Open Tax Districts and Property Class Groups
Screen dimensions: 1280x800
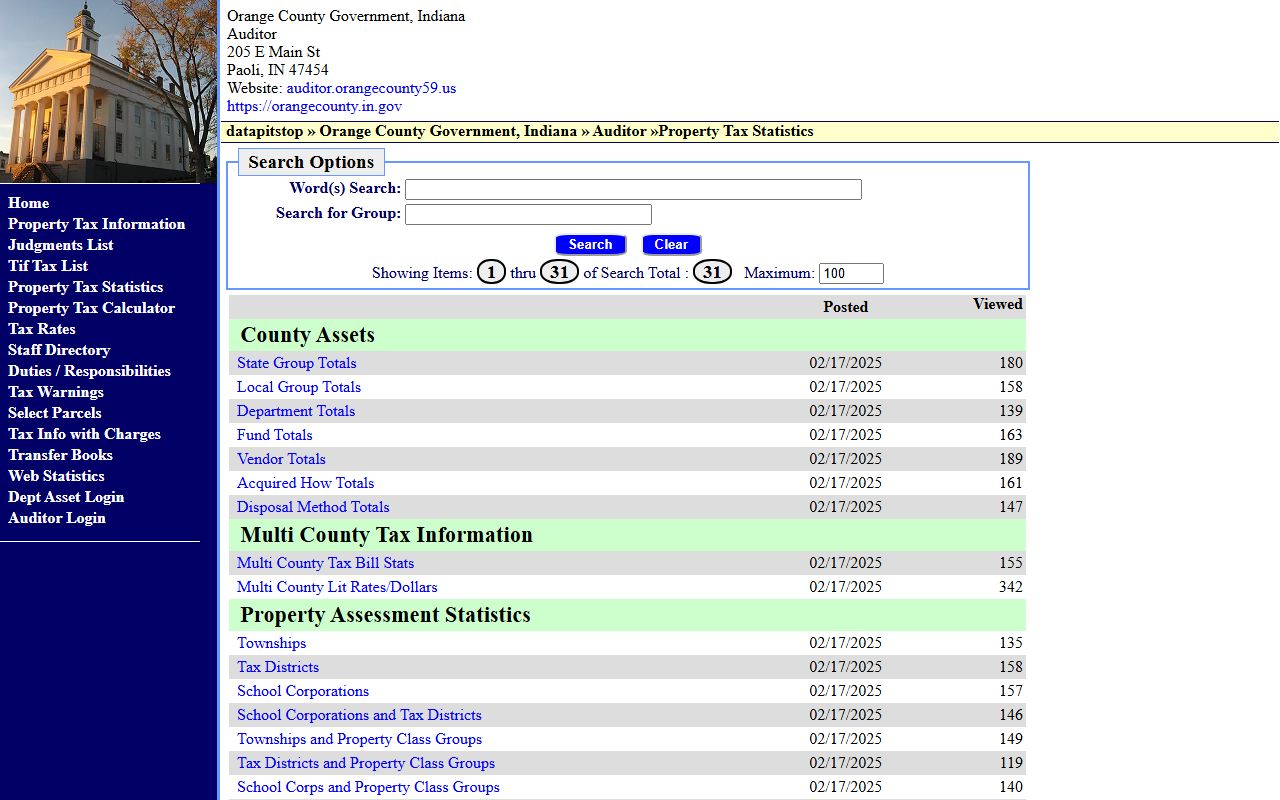point(366,763)
